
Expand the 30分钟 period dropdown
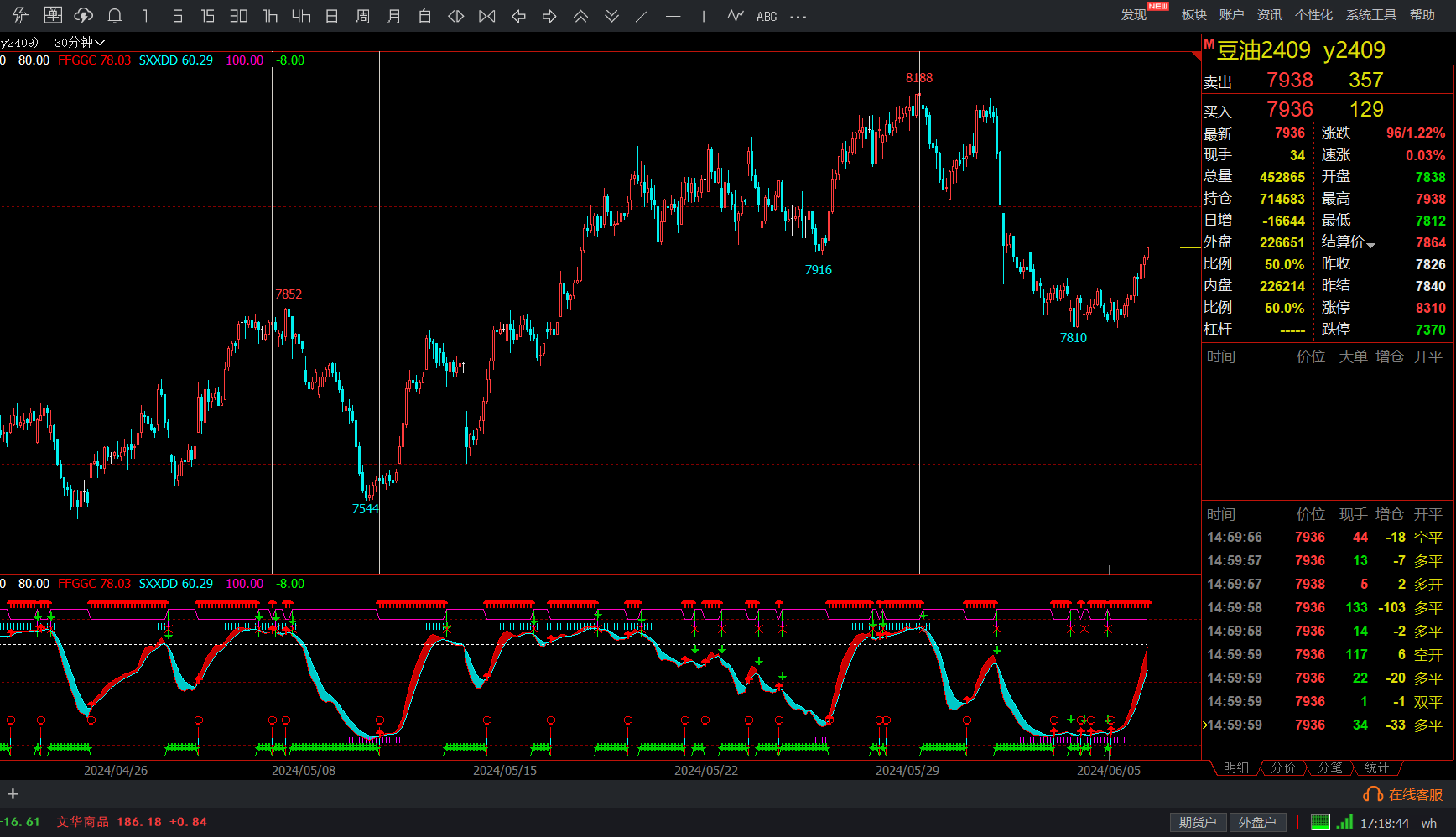(80, 42)
